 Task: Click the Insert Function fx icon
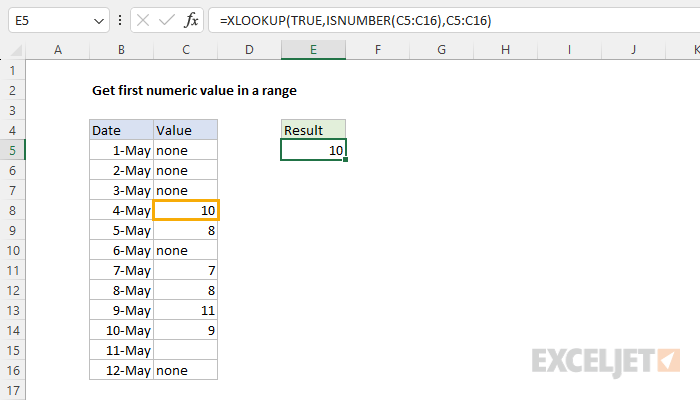click(188, 21)
